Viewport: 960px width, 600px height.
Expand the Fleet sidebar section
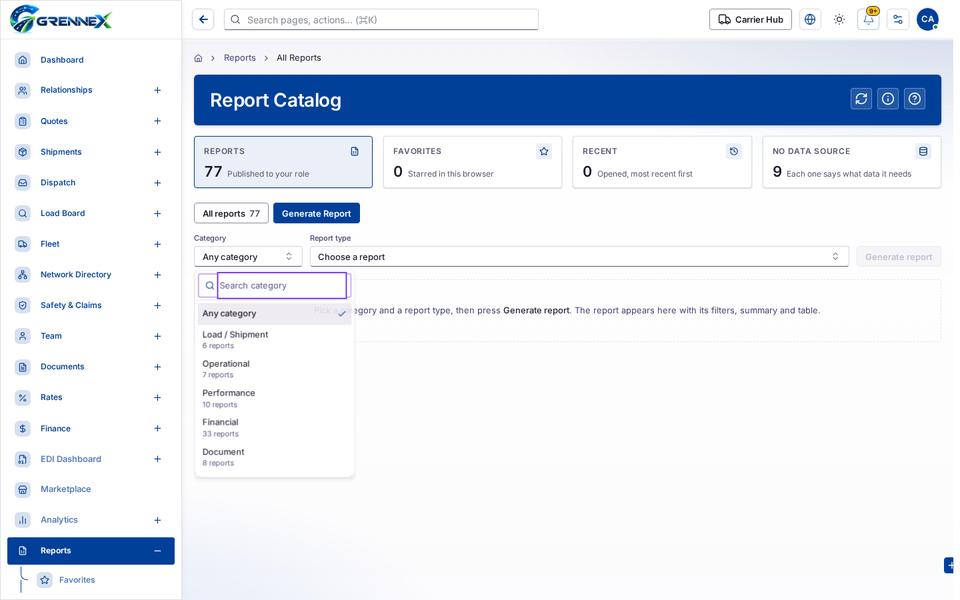pos(157,244)
